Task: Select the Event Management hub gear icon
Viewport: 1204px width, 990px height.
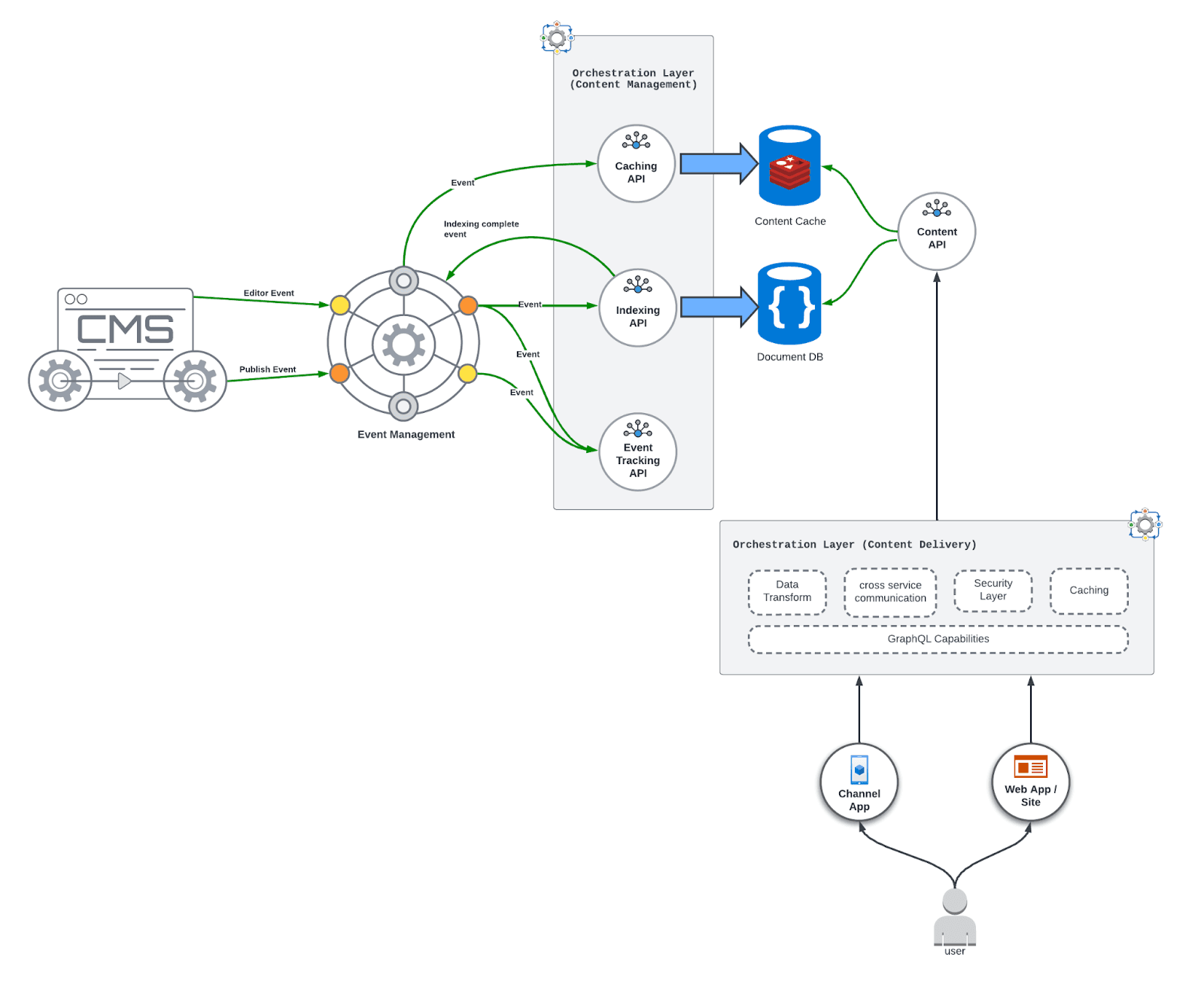Action: (403, 345)
